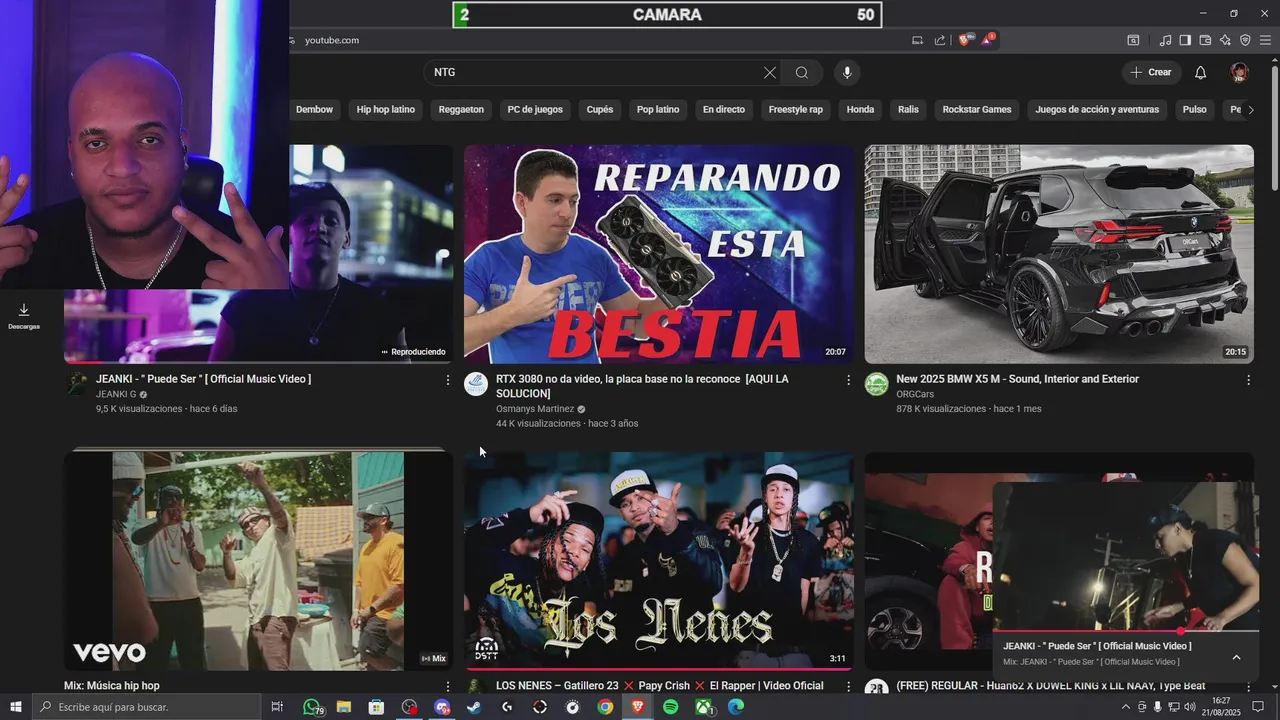Open the black BMW X5 M thumbnail
This screenshot has height=720, width=1280.
pyautogui.click(x=1059, y=254)
